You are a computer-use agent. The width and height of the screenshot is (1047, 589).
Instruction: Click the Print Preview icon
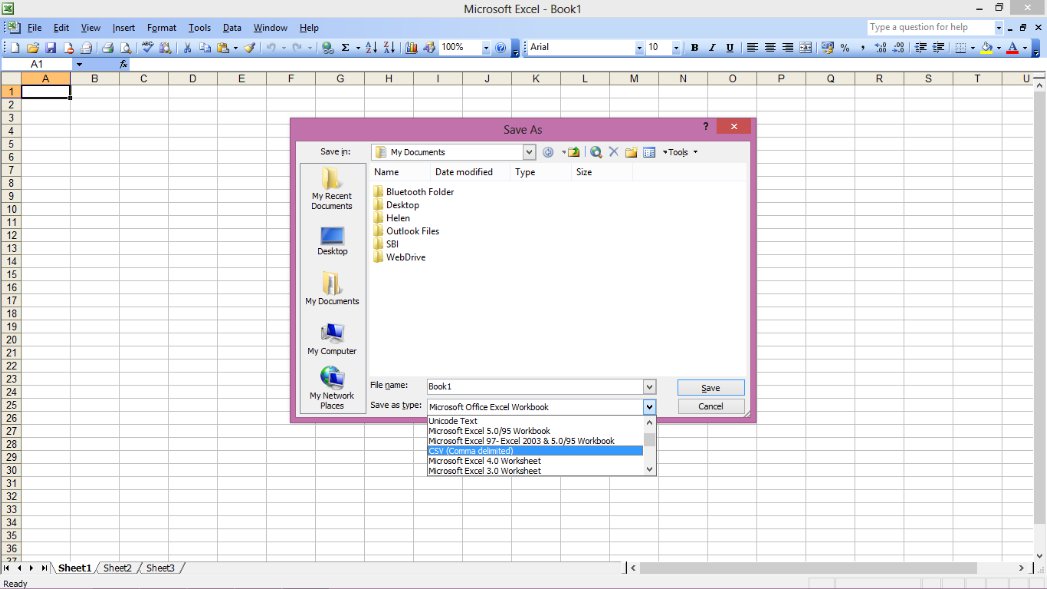tap(128, 47)
